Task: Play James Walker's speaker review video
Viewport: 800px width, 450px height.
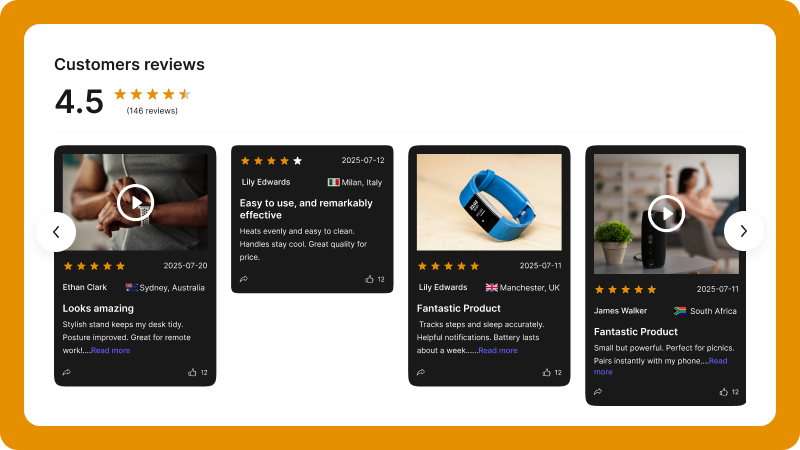Action: tap(666, 213)
